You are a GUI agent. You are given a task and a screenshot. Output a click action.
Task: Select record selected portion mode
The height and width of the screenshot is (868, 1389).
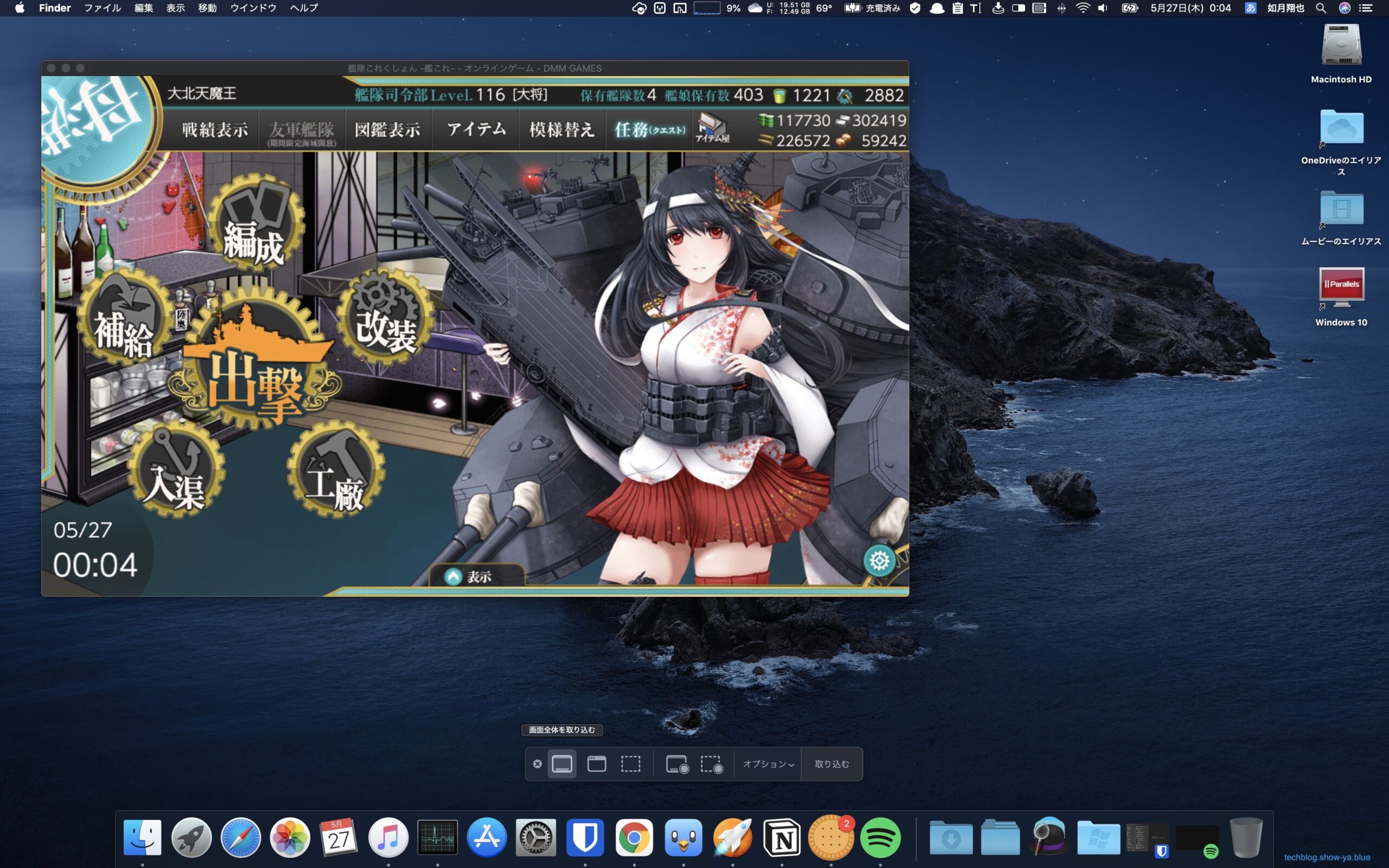pos(711,764)
